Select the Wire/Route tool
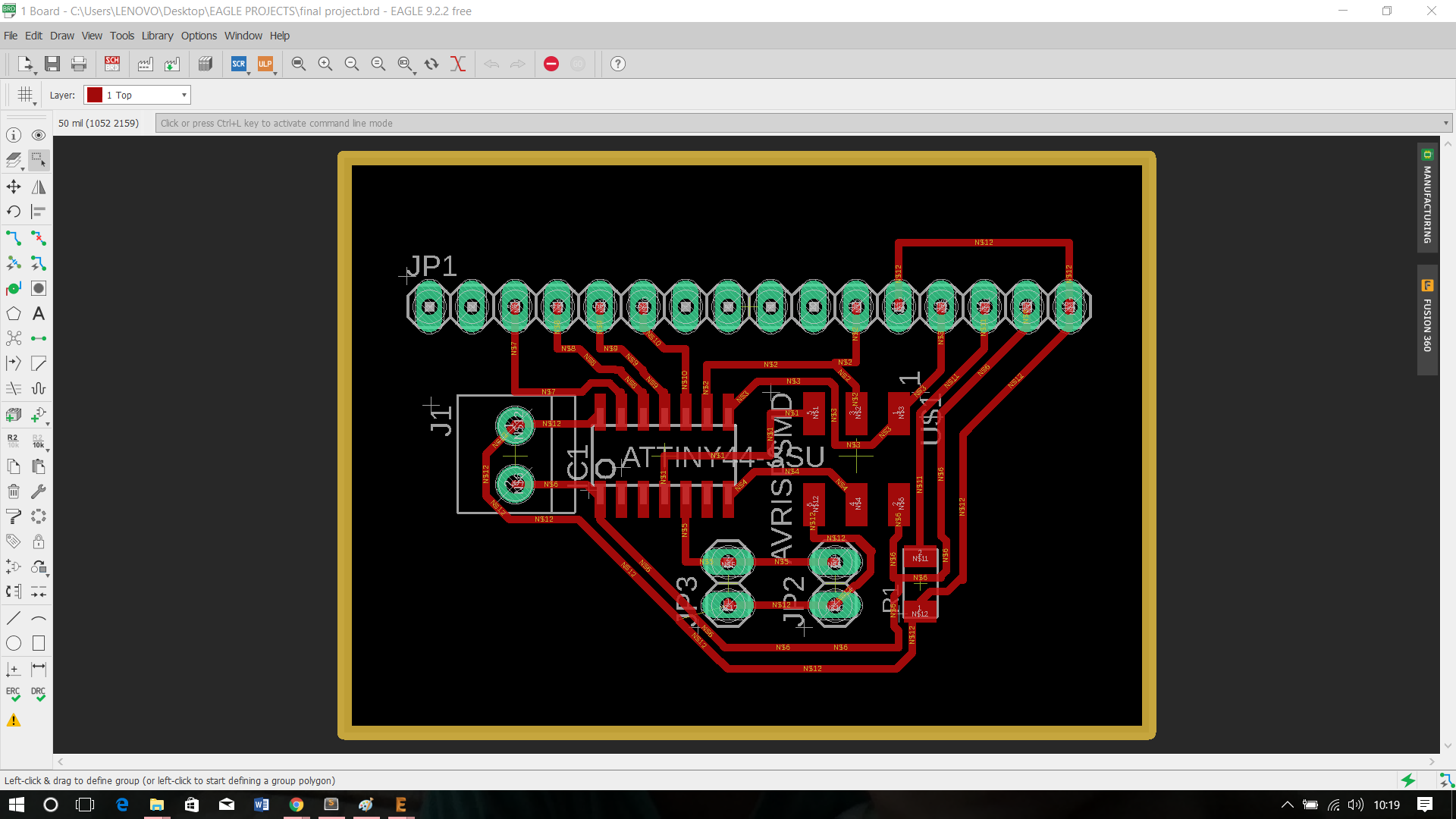Image resolution: width=1456 pixels, height=819 pixels. pyautogui.click(x=14, y=237)
